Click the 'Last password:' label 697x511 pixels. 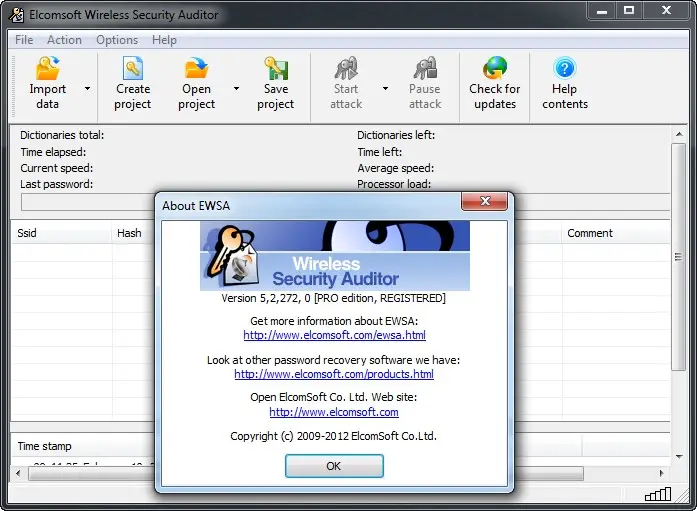(56, 184)
